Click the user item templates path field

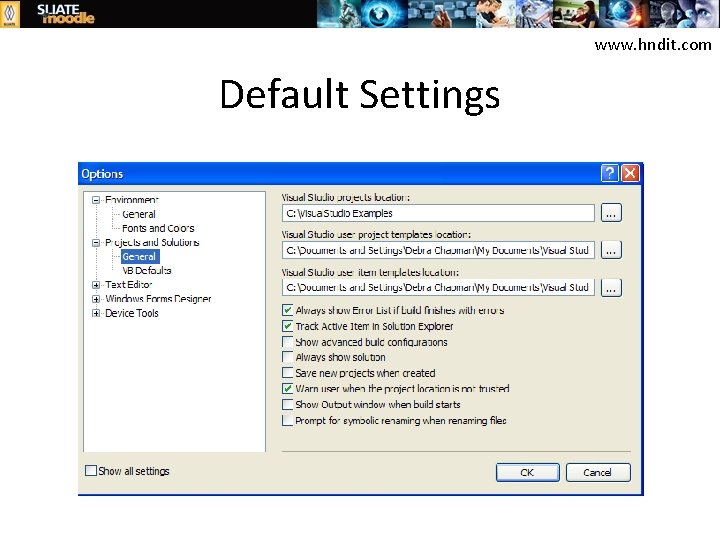[438, 287]
